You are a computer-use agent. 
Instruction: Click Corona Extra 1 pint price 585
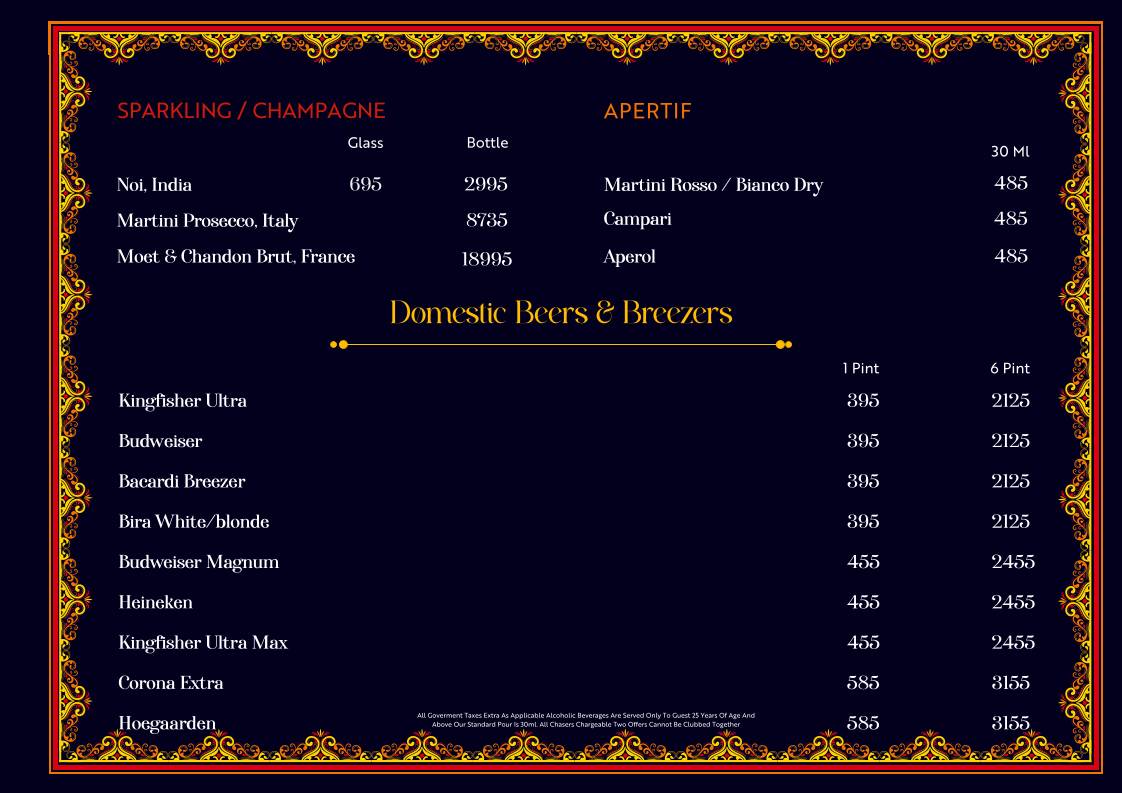863,683
